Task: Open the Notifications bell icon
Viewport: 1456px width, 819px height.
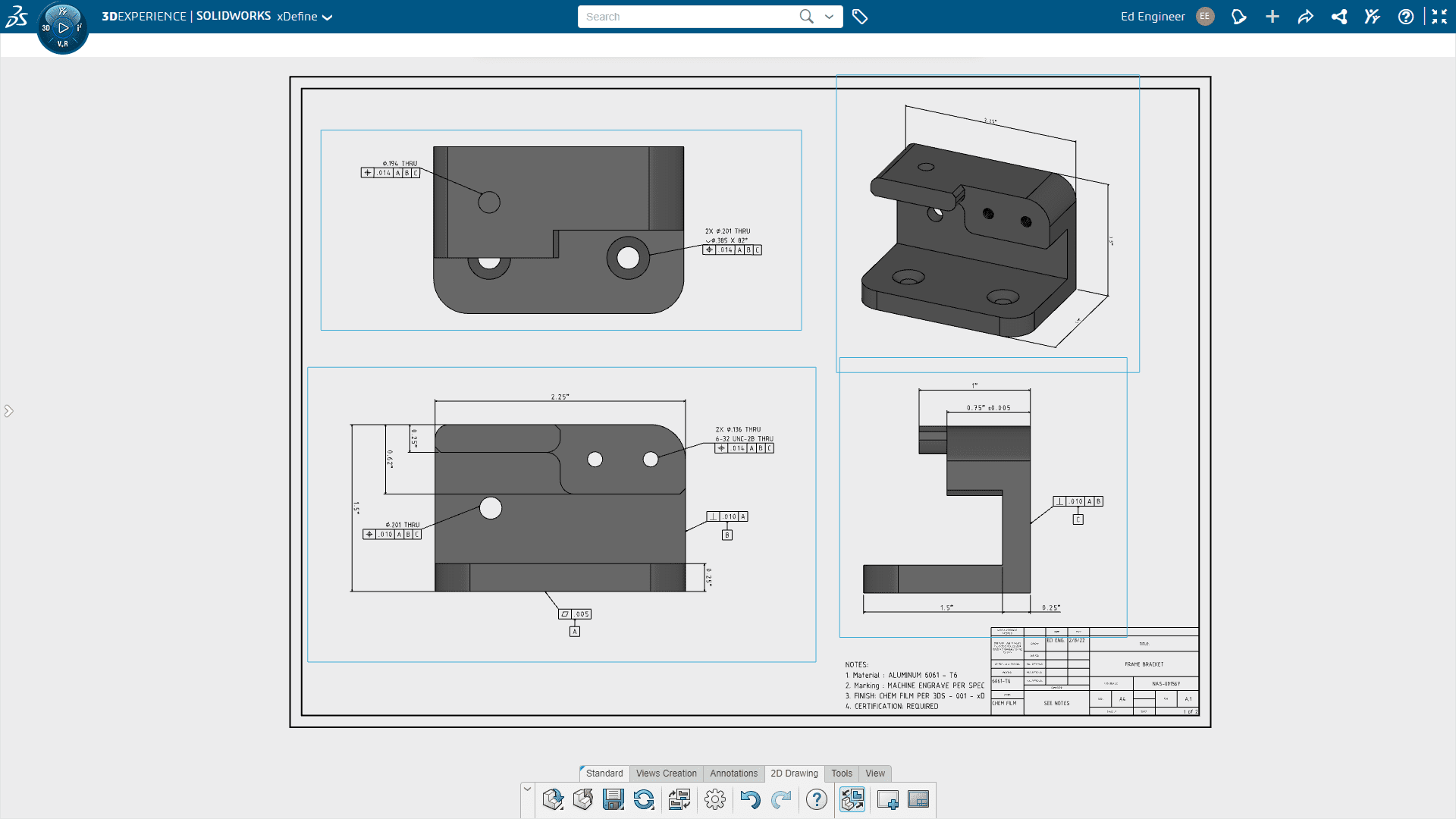Action: pyautogui.click(x=1240, y=17)
